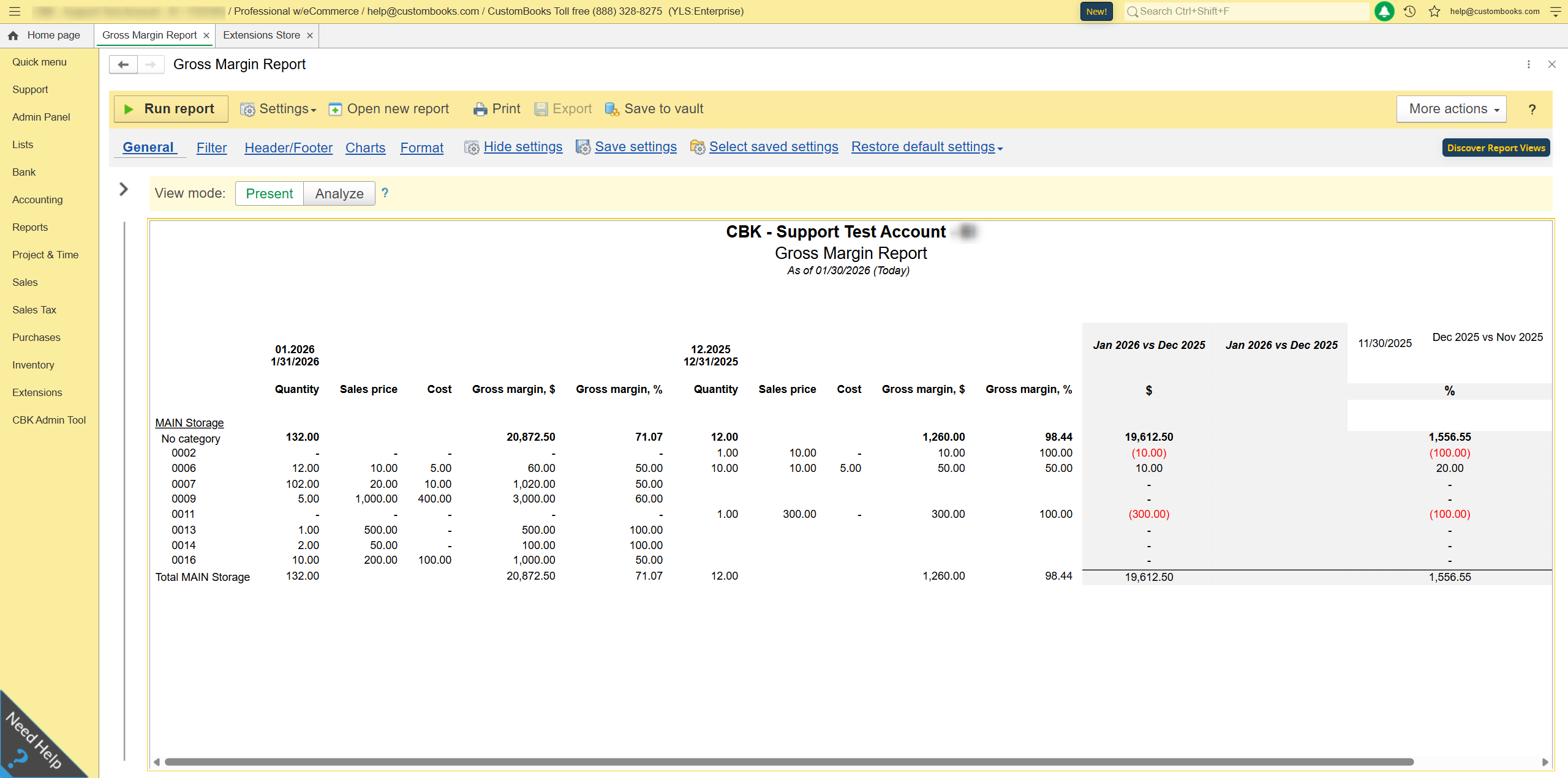Toggle Hide settings panel
The height and width of the screenshot is (778, 1568).
(522, 147)
